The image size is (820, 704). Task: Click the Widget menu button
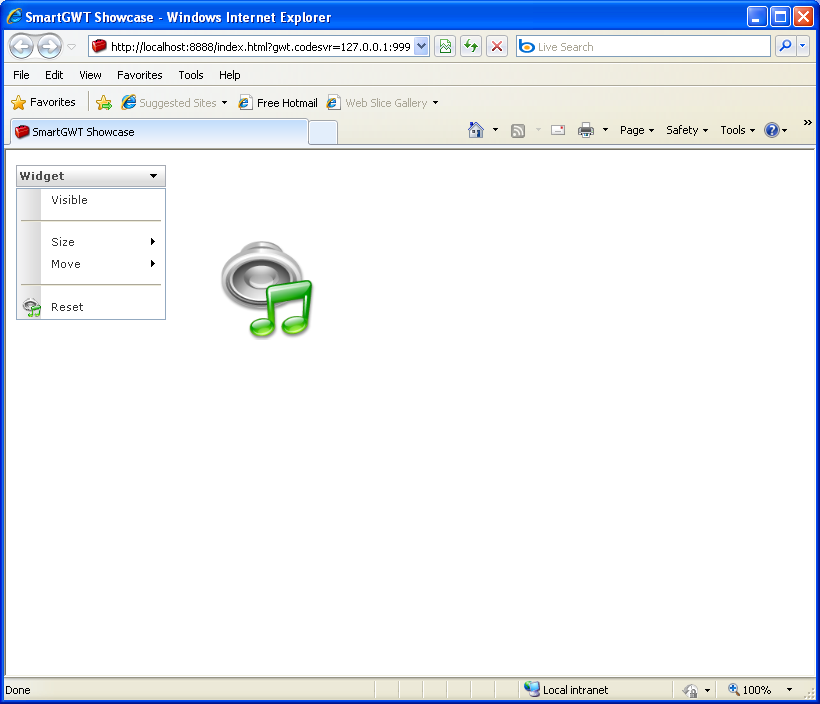(x=91, y=176)
